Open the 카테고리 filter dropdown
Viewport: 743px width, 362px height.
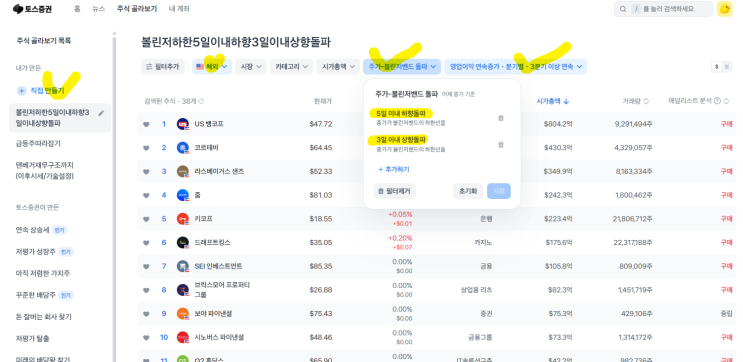tap(291, 67)
